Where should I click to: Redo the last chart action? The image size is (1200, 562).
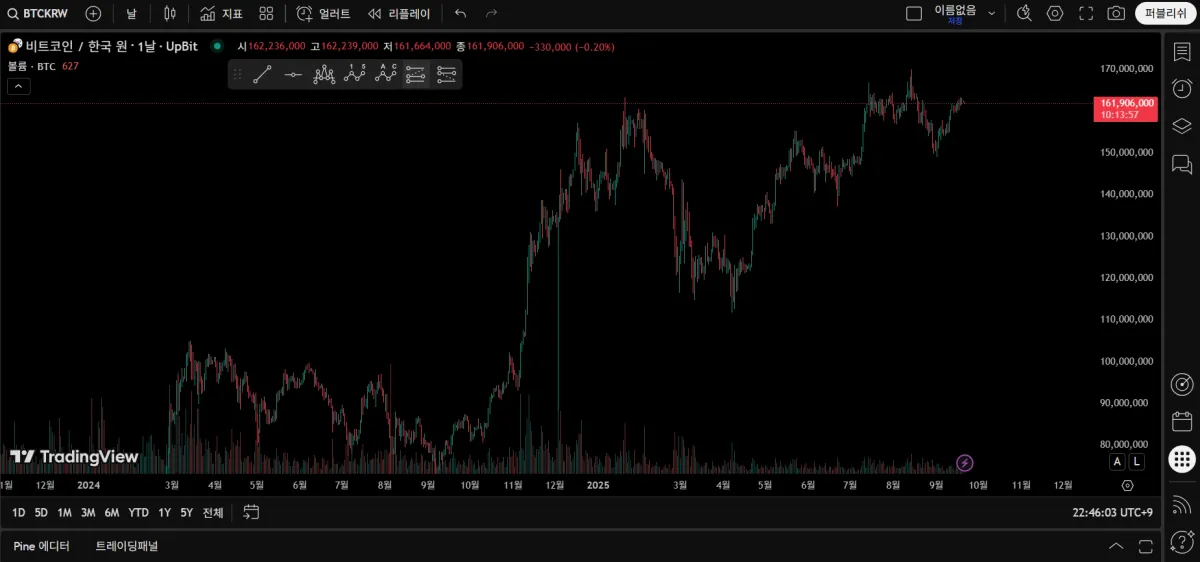[x=491, y=14]
